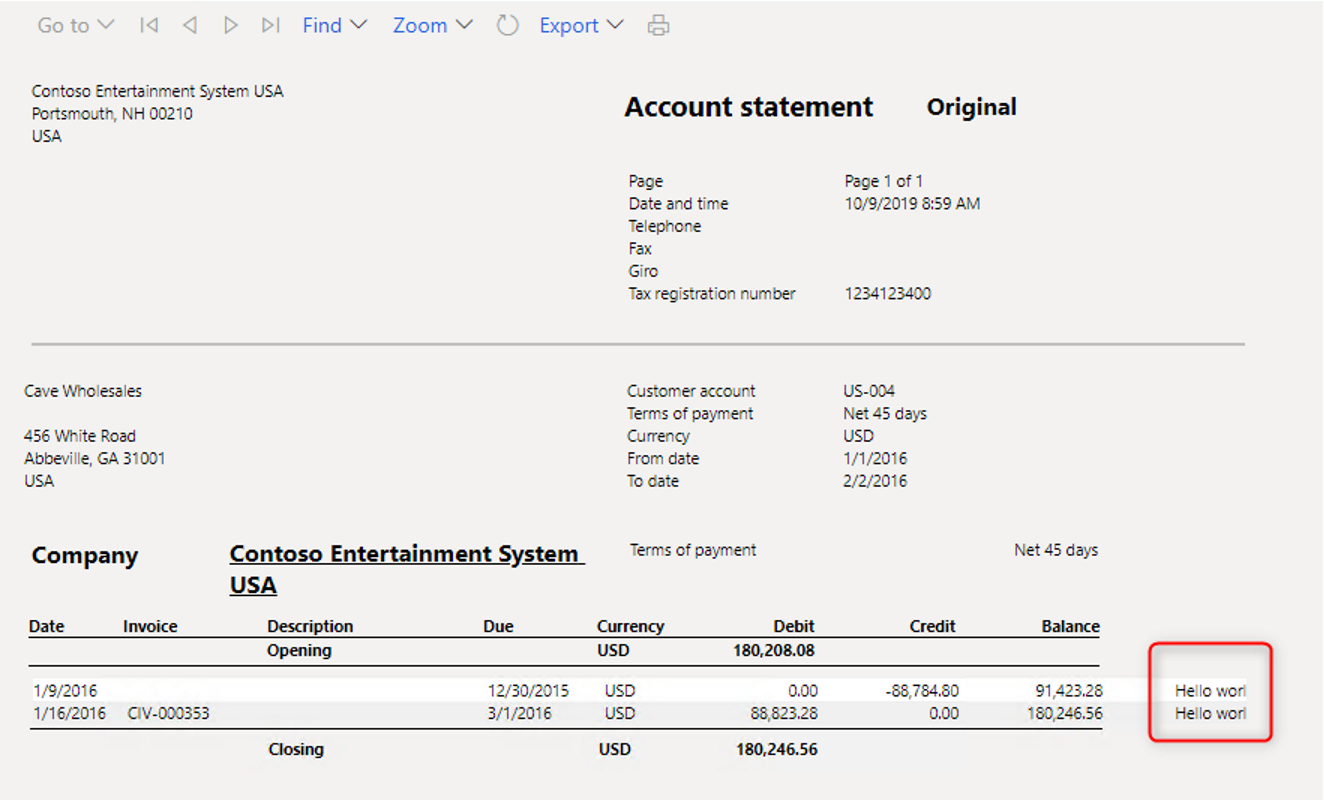Click the Tax registration number label
This screenshot has width=1324, height=800.
tap(712, 294)
